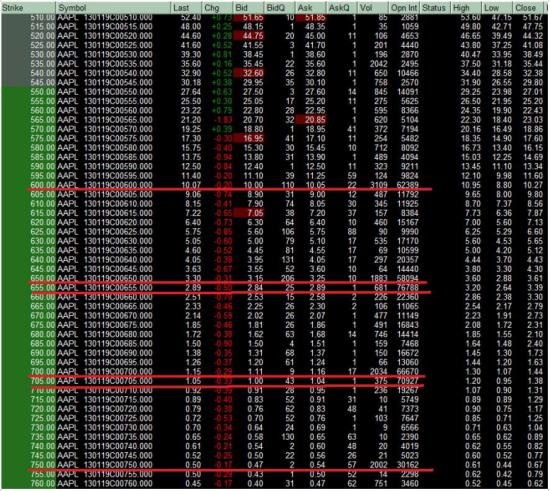Image resolution: width=550 pixels, height=491 pixels.
Task: Click high 37.50 on strike 535 row
Action: (471, 63)
